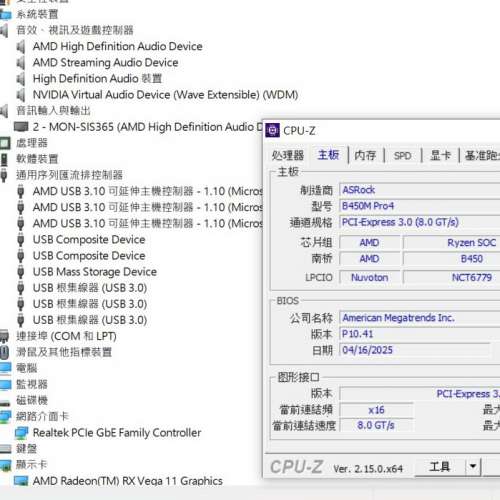Image resolution: width=500 pixels, height=500 pixels.
Task: Switch to the 处理器 tab in CPU-Z
Action: [287, 156]
